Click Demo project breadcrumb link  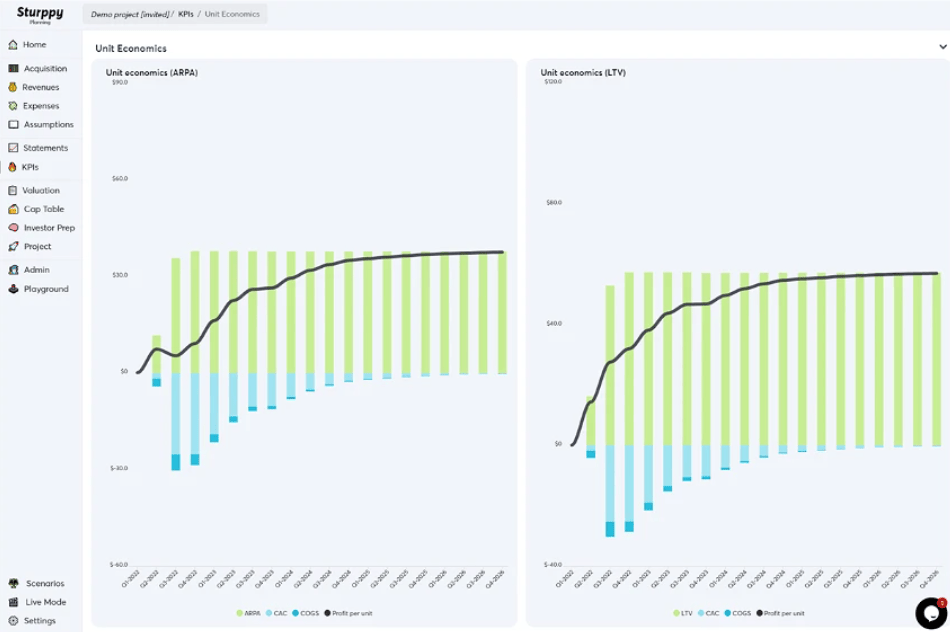(x=132, y=14)
